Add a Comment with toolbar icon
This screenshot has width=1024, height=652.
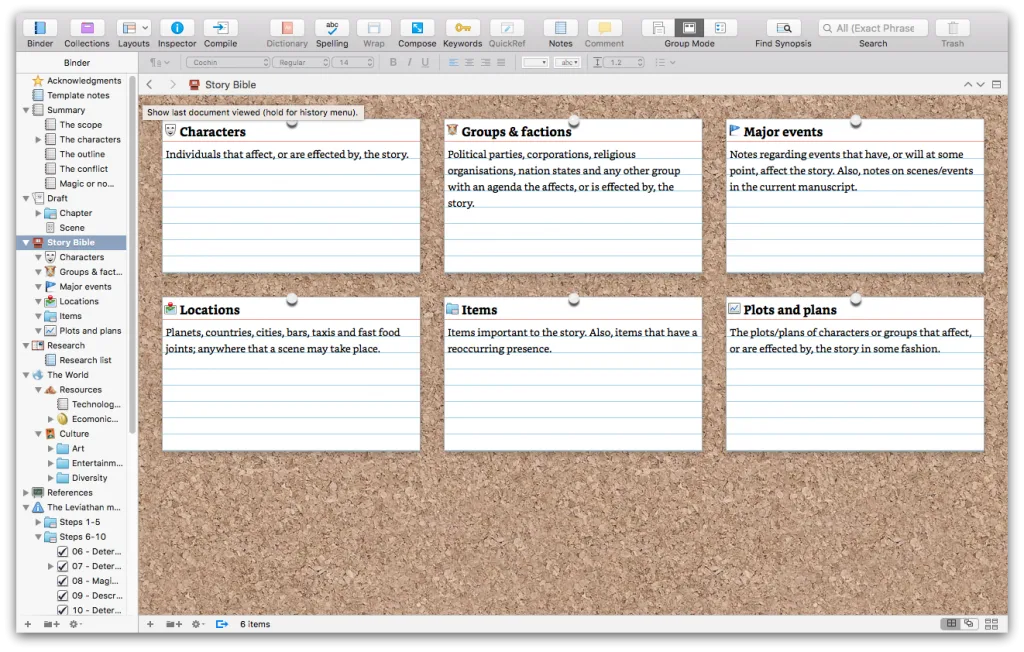pos(604,28)
